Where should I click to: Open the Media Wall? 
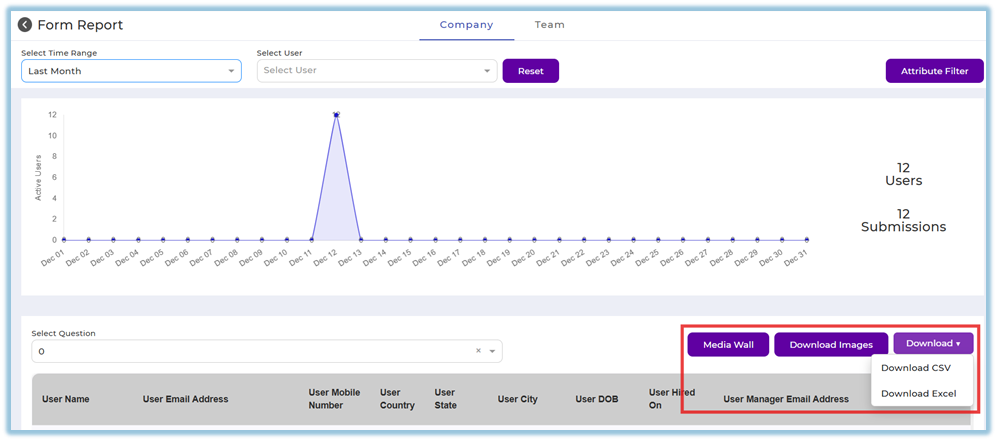(727, 345)
